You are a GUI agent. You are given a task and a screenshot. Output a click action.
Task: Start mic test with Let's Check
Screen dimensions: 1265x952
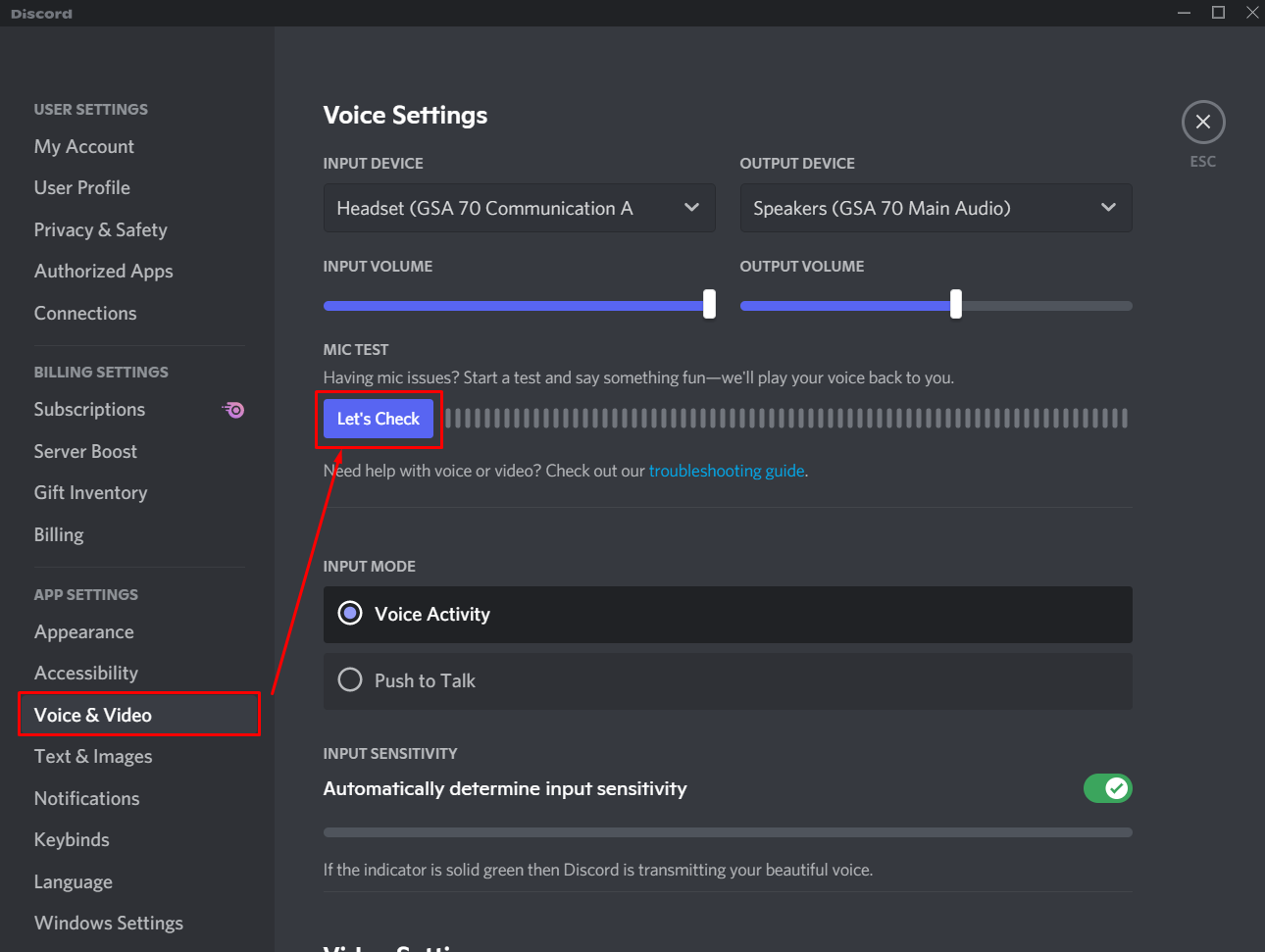379,419
